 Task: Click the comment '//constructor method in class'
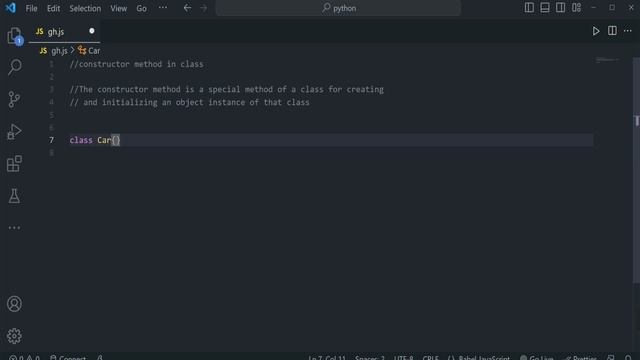[136, 64]
